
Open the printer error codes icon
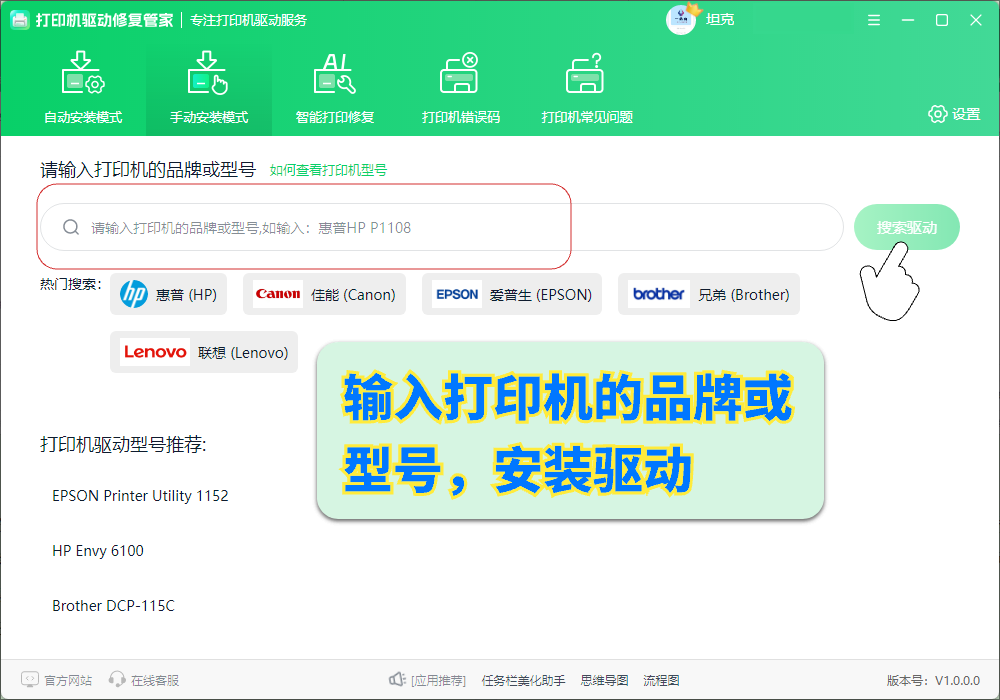(459, 73)
